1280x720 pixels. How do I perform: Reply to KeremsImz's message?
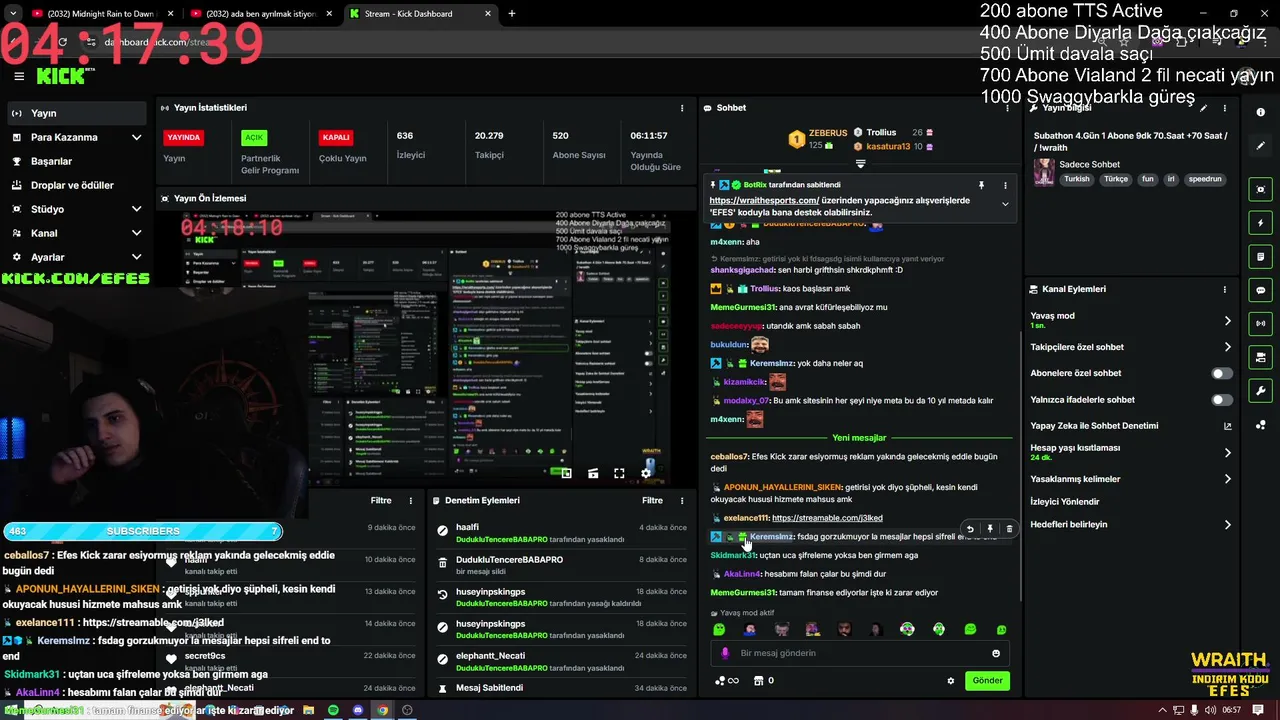[970, 529]
